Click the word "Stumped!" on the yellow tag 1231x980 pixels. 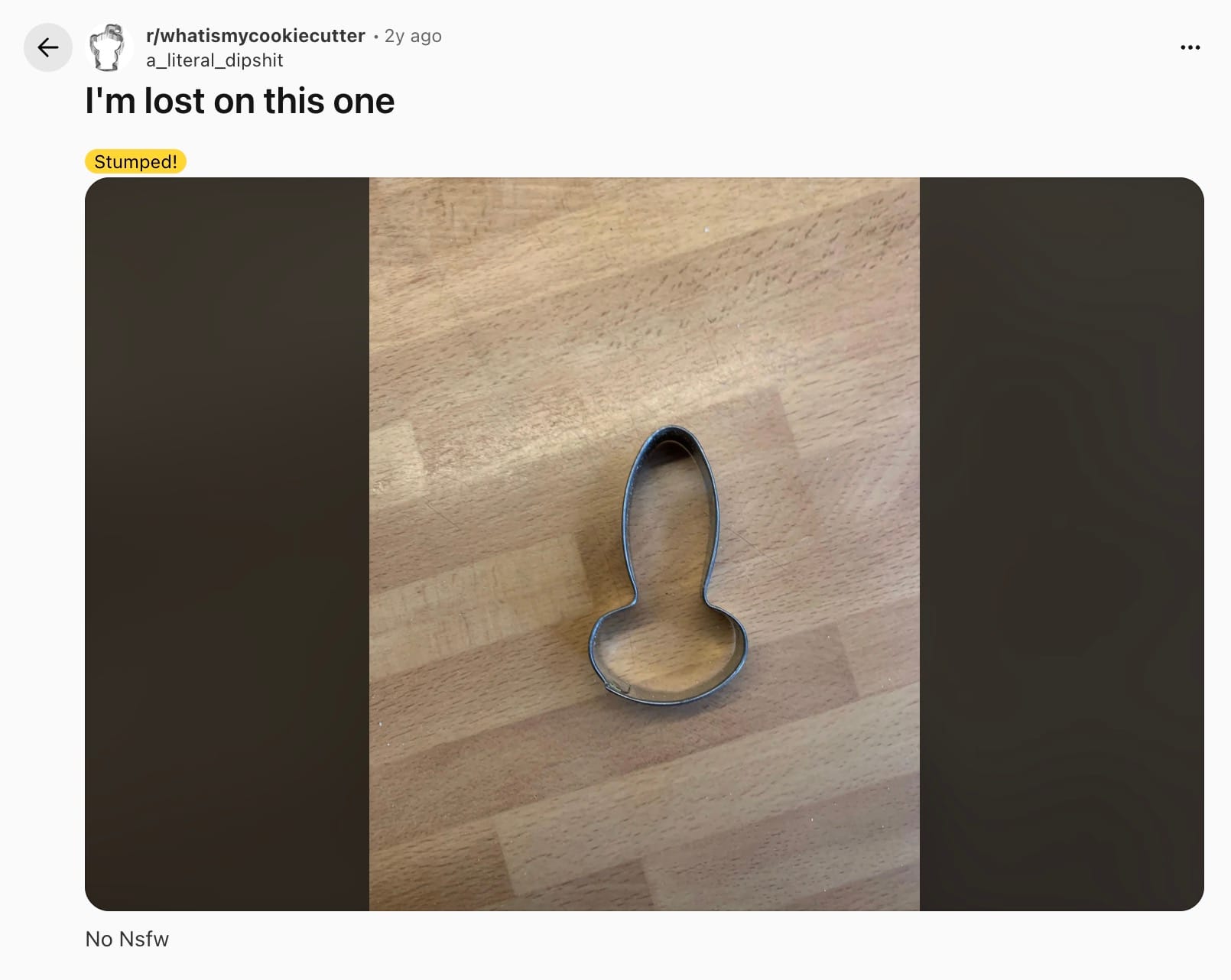click(135, 161)
